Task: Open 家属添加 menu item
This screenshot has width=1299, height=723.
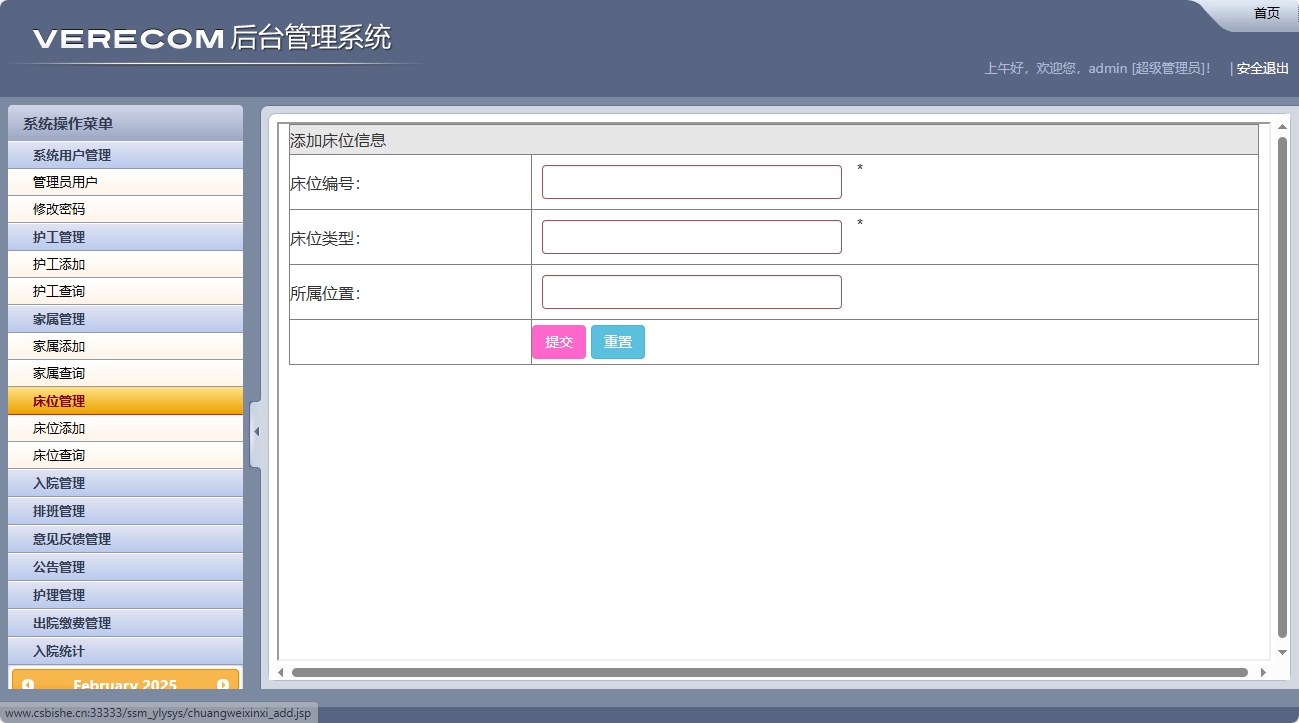Action: point(125,346)
